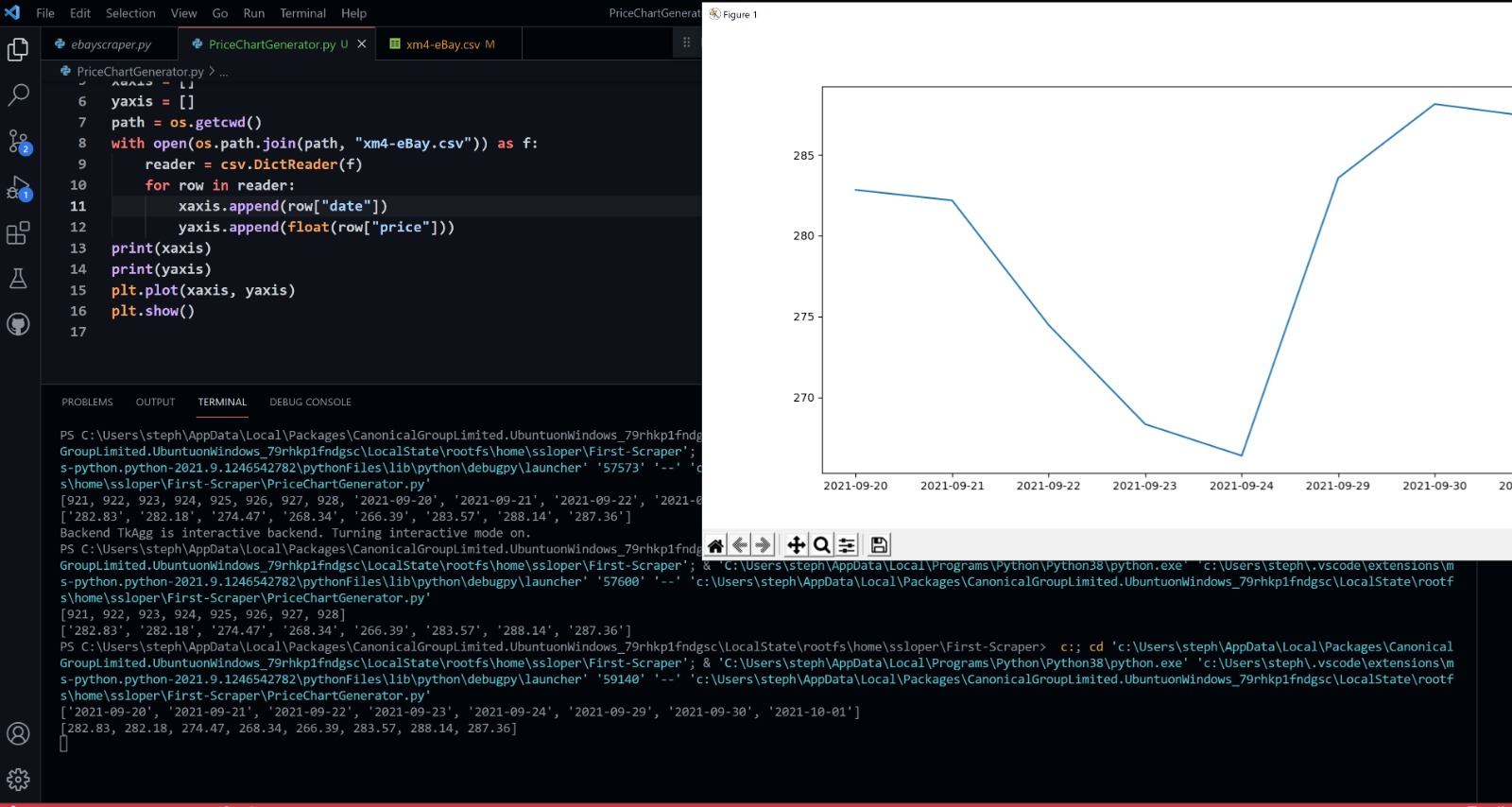1512x807 pixels.
Task: Go forward to next plot view
Action: pyautogui.click(x=764, y=545)
